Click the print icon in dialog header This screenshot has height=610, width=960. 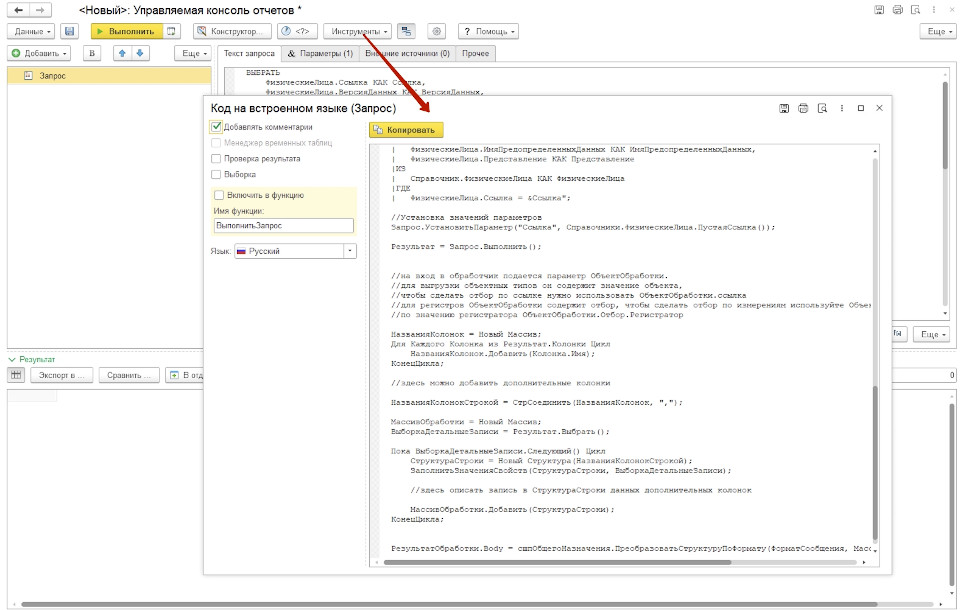coord(802,108)
